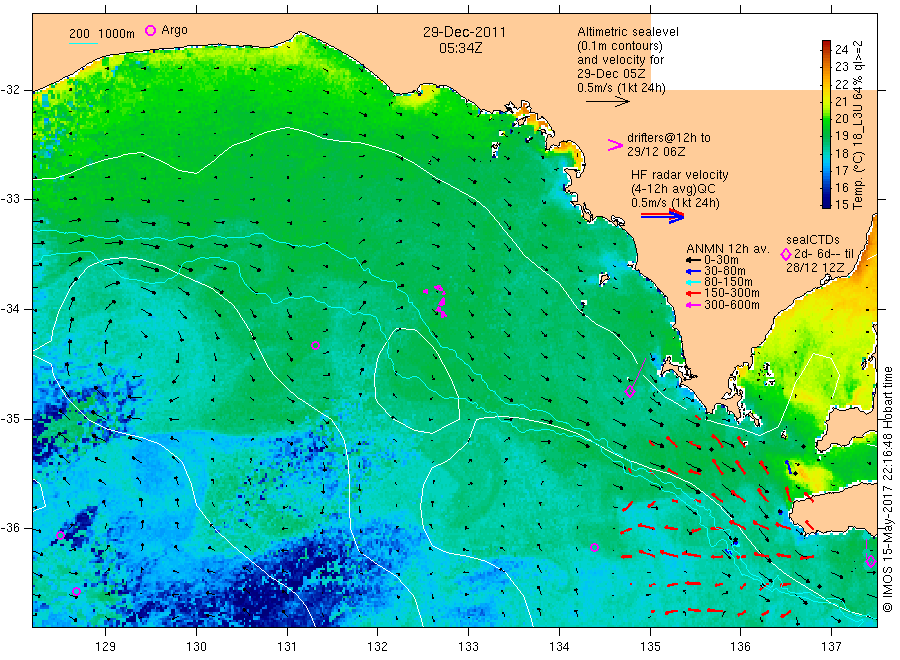Click the Argo float marker near 131.3E, 34.3S
Image resolution: width=900 pixels, height=660 pixels.
(x=315, y=345)
